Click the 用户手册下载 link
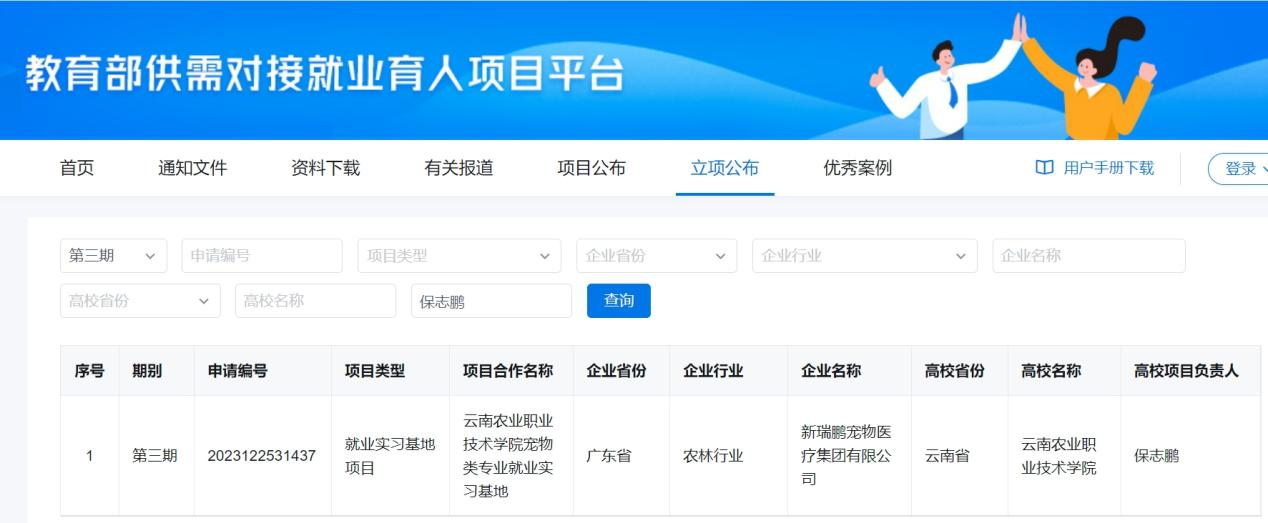 (x=1108, y=168)
